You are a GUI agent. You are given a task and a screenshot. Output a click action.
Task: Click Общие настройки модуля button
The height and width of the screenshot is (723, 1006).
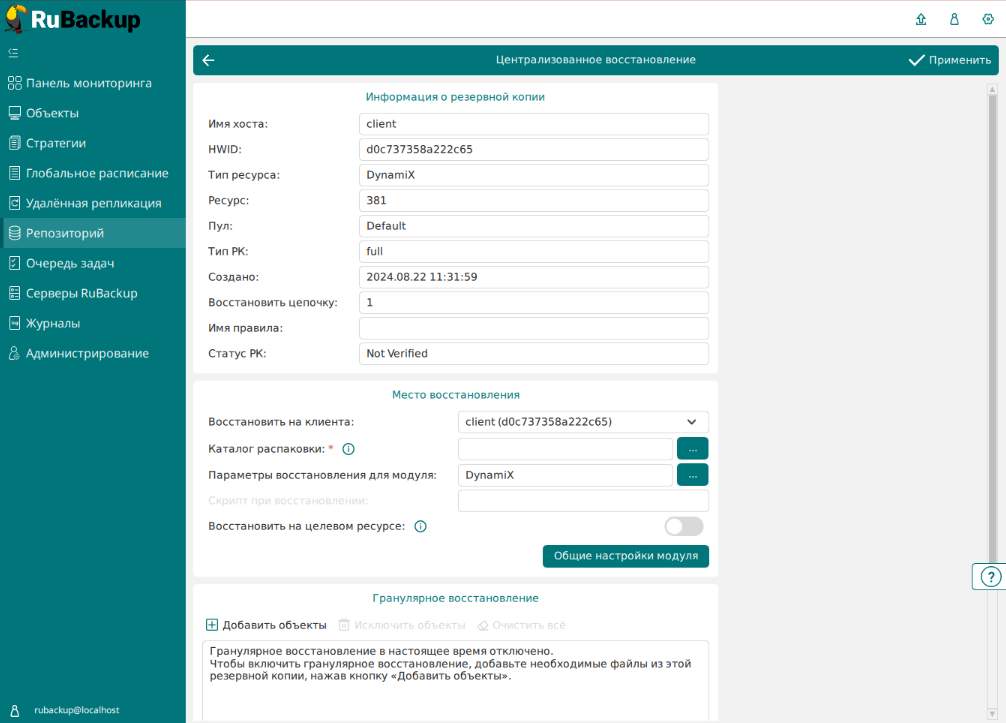tap(625, 556)
